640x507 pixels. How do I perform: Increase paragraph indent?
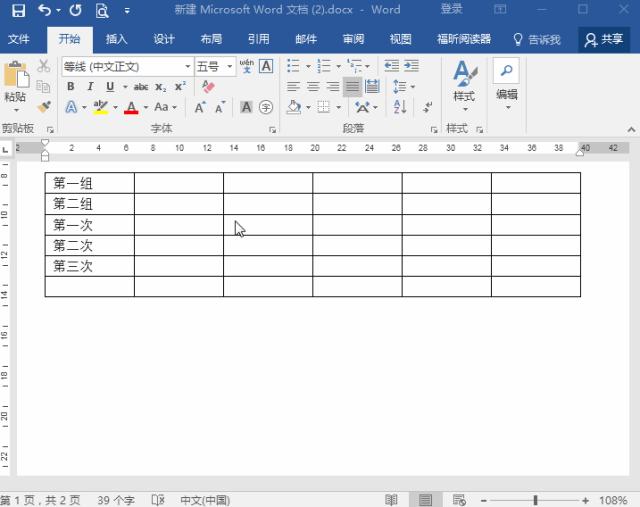point(411,65)
